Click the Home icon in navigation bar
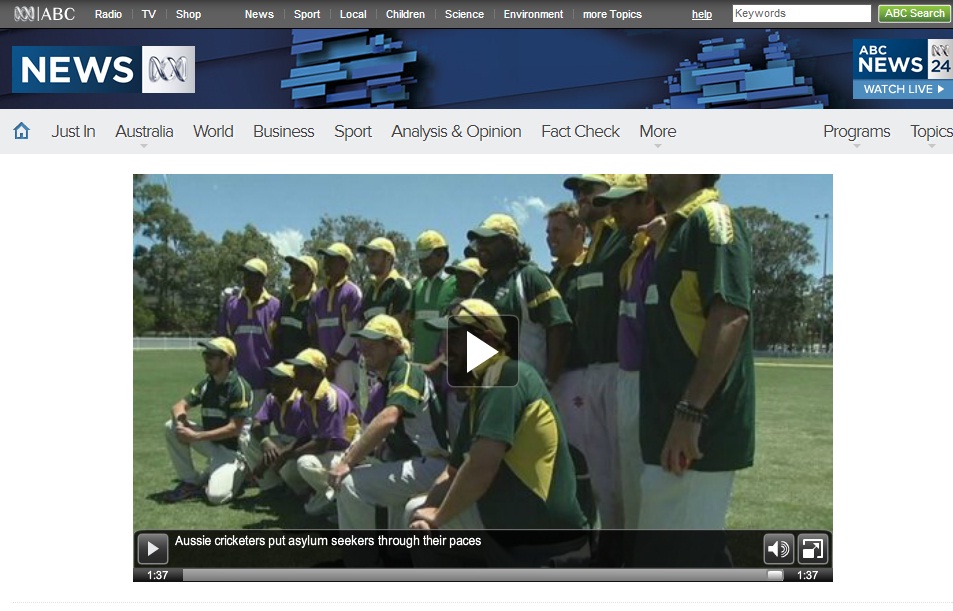953x611 pixels. (21, 131)
